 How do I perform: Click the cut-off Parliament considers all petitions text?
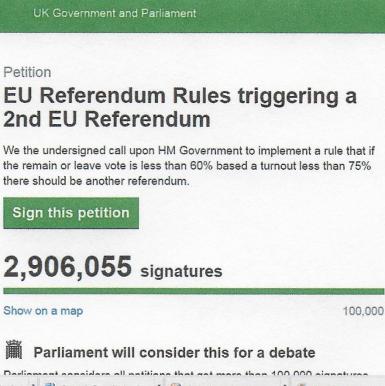[x=186, y=373]
